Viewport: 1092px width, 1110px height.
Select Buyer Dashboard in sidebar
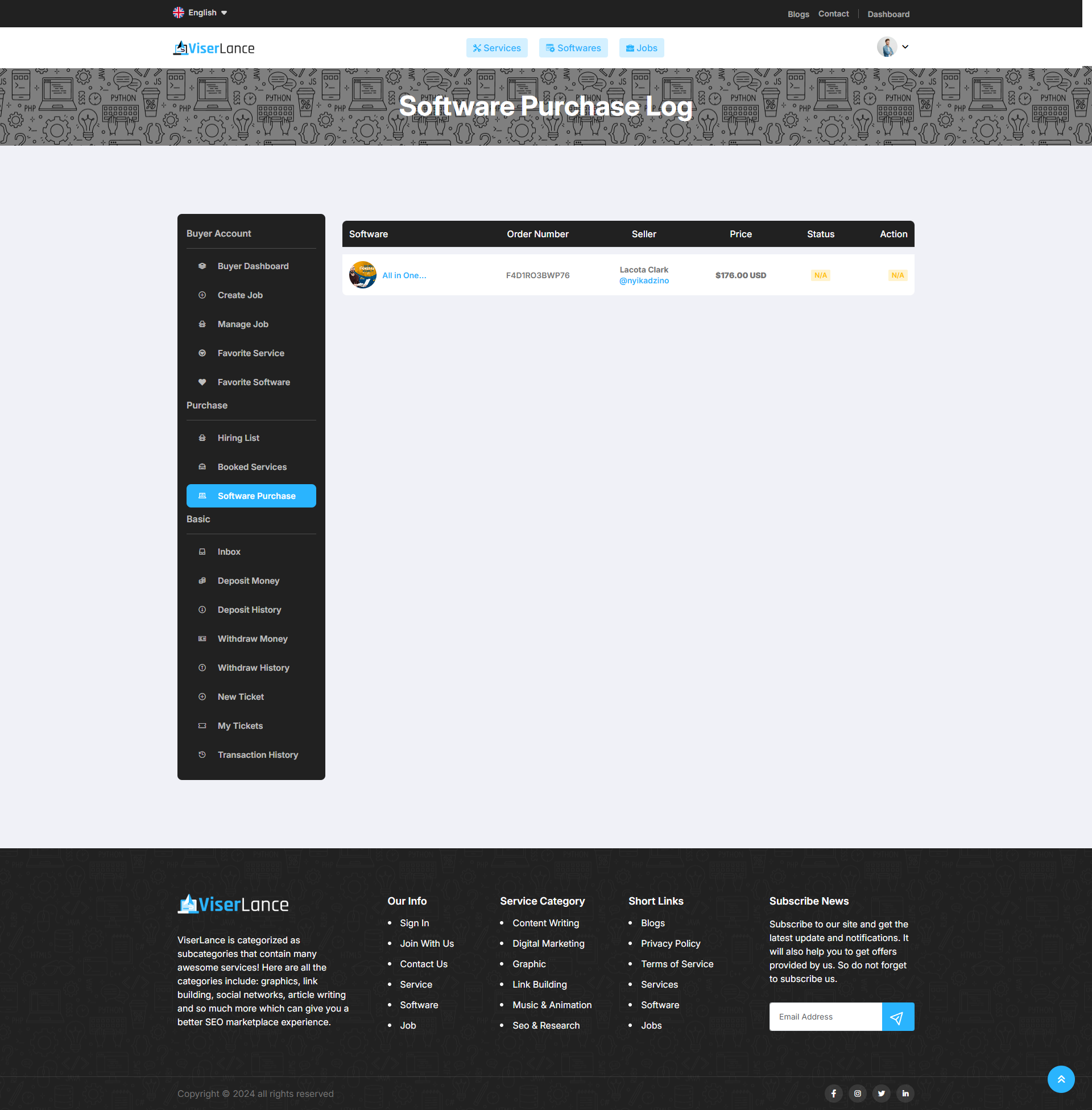[253, 266]
